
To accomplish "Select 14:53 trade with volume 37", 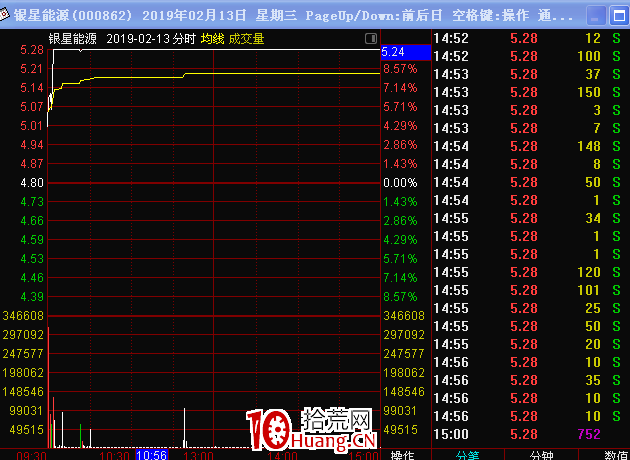I will pos(528,74).
